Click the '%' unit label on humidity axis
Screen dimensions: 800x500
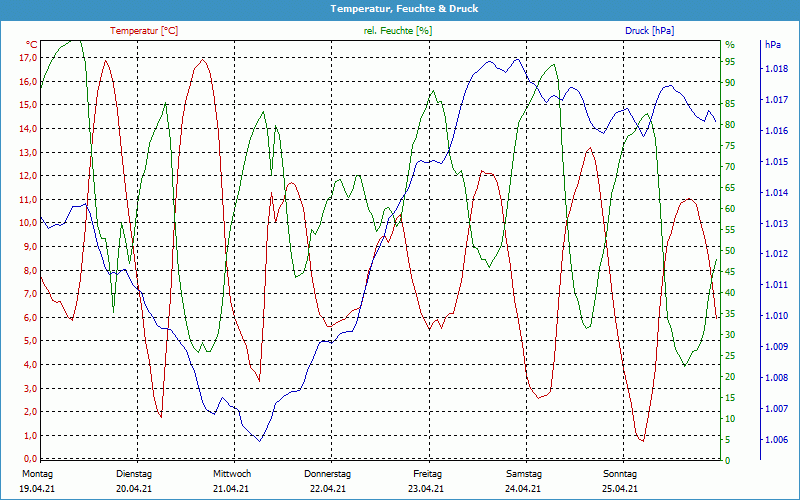[x=730, y=45]
